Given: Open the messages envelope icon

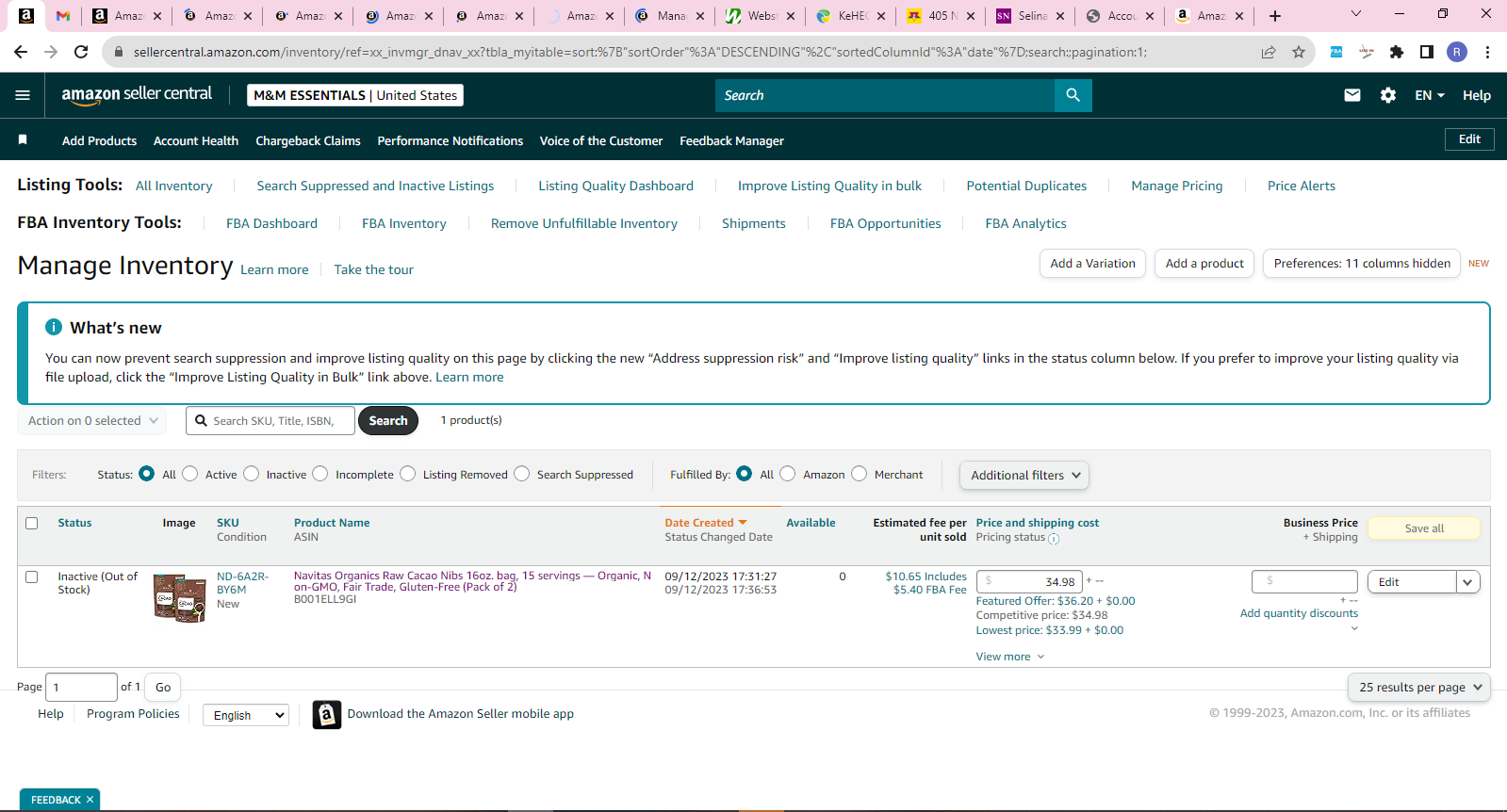Looking at the screenshot, I should (x=1352, y=95).
